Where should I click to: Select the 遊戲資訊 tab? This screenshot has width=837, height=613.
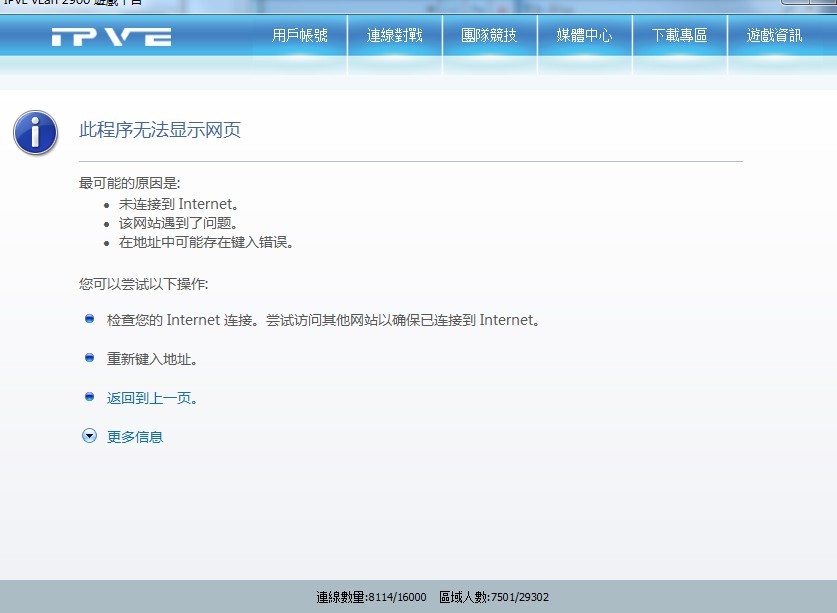(774, 36)
